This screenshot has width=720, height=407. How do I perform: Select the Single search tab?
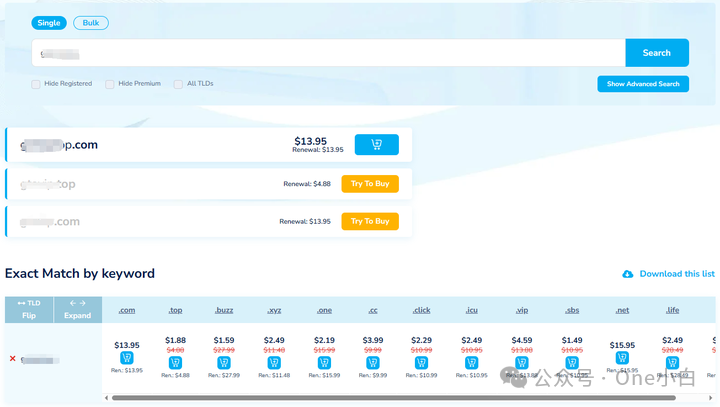click(47, 23)
